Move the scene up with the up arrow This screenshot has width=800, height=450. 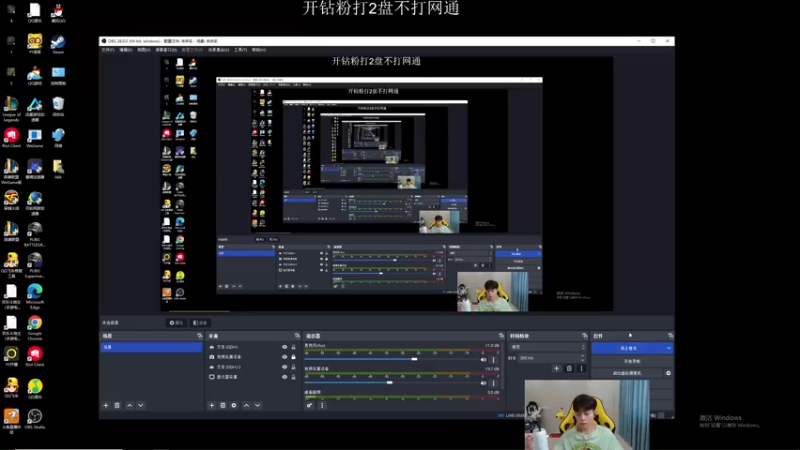coord(130,406)
